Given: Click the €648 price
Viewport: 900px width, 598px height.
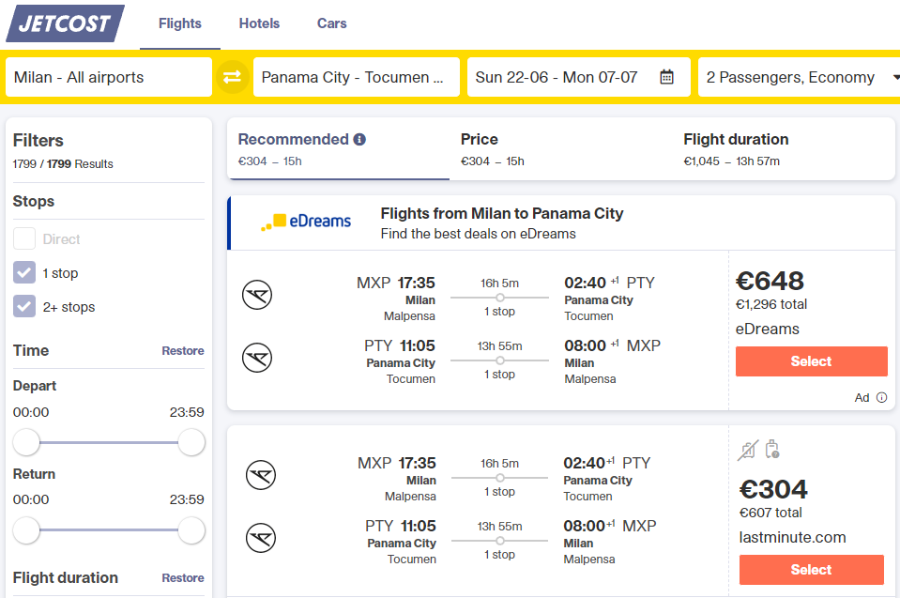Looking at the screenshot, I should [770, 281].
